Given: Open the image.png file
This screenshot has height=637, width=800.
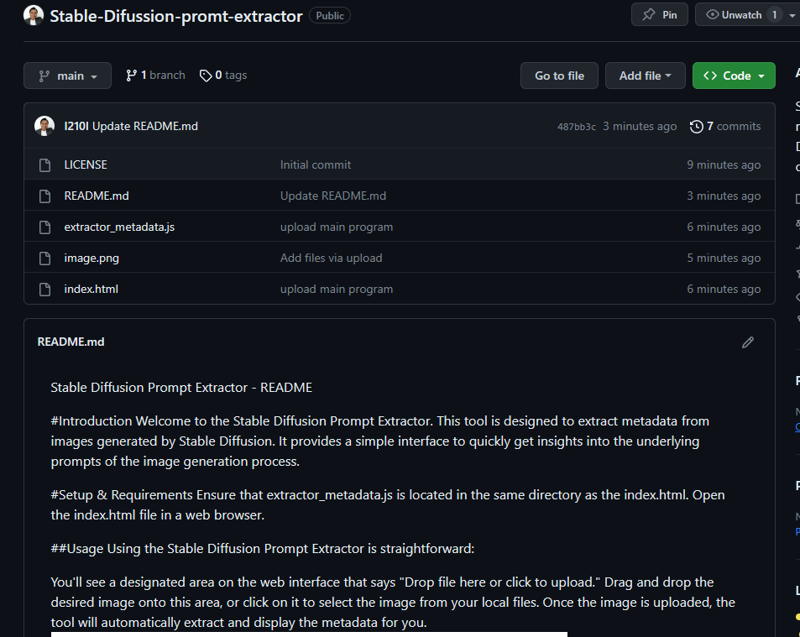Looking at the screenshot, I should 91,258.
